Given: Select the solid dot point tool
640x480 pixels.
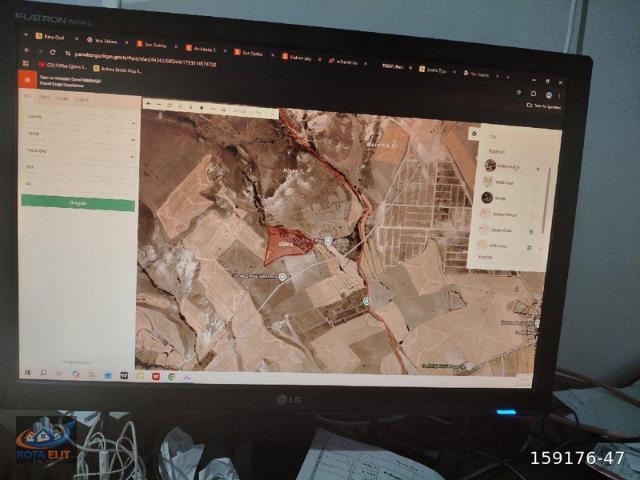Looking at the screenshot, I should tap(202, 108).
